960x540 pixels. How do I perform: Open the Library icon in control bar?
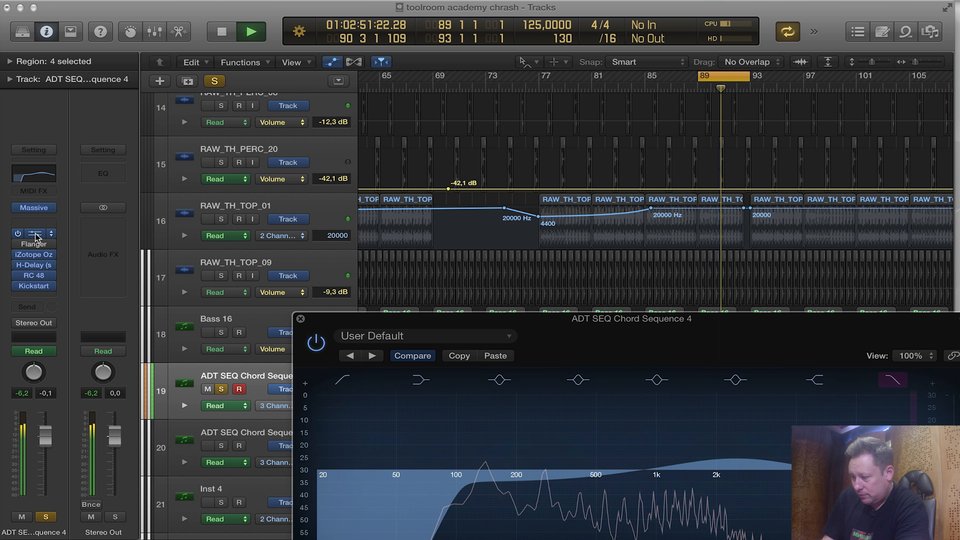(22, 32)
